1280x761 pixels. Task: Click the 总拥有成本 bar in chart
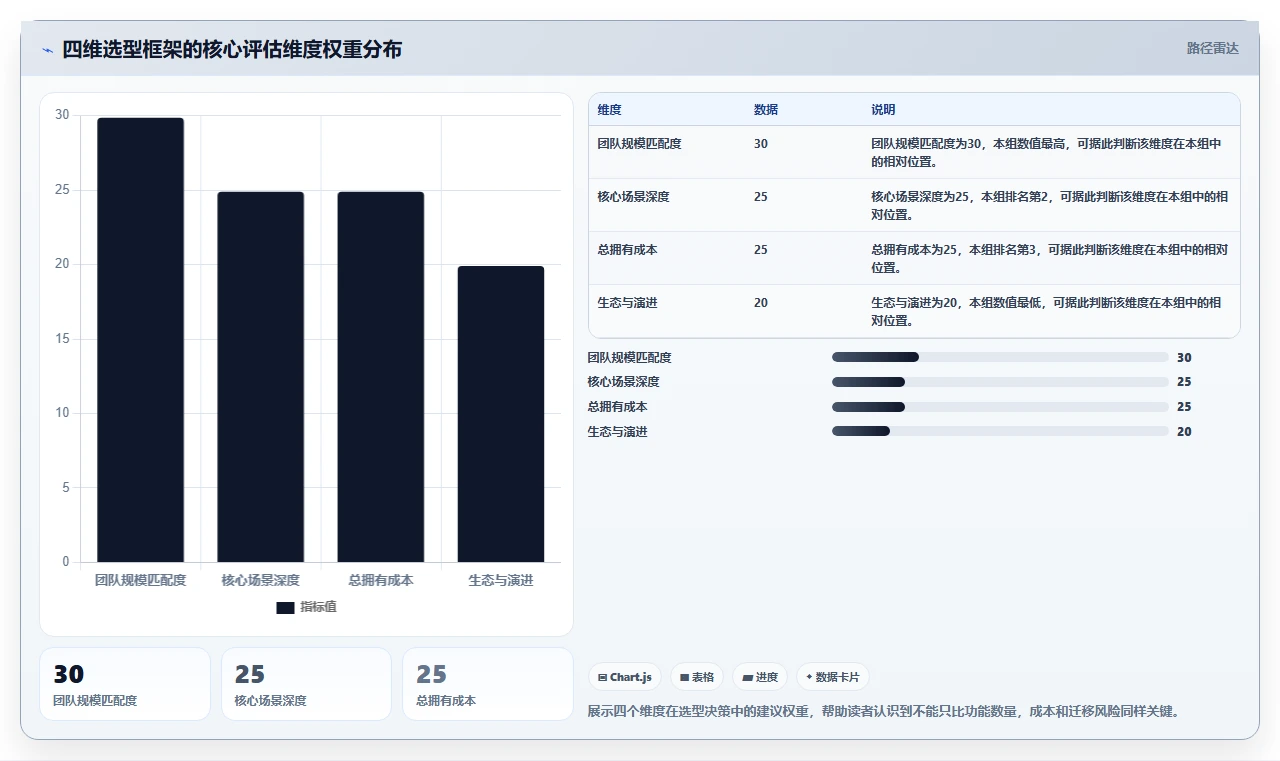point(380,377)
